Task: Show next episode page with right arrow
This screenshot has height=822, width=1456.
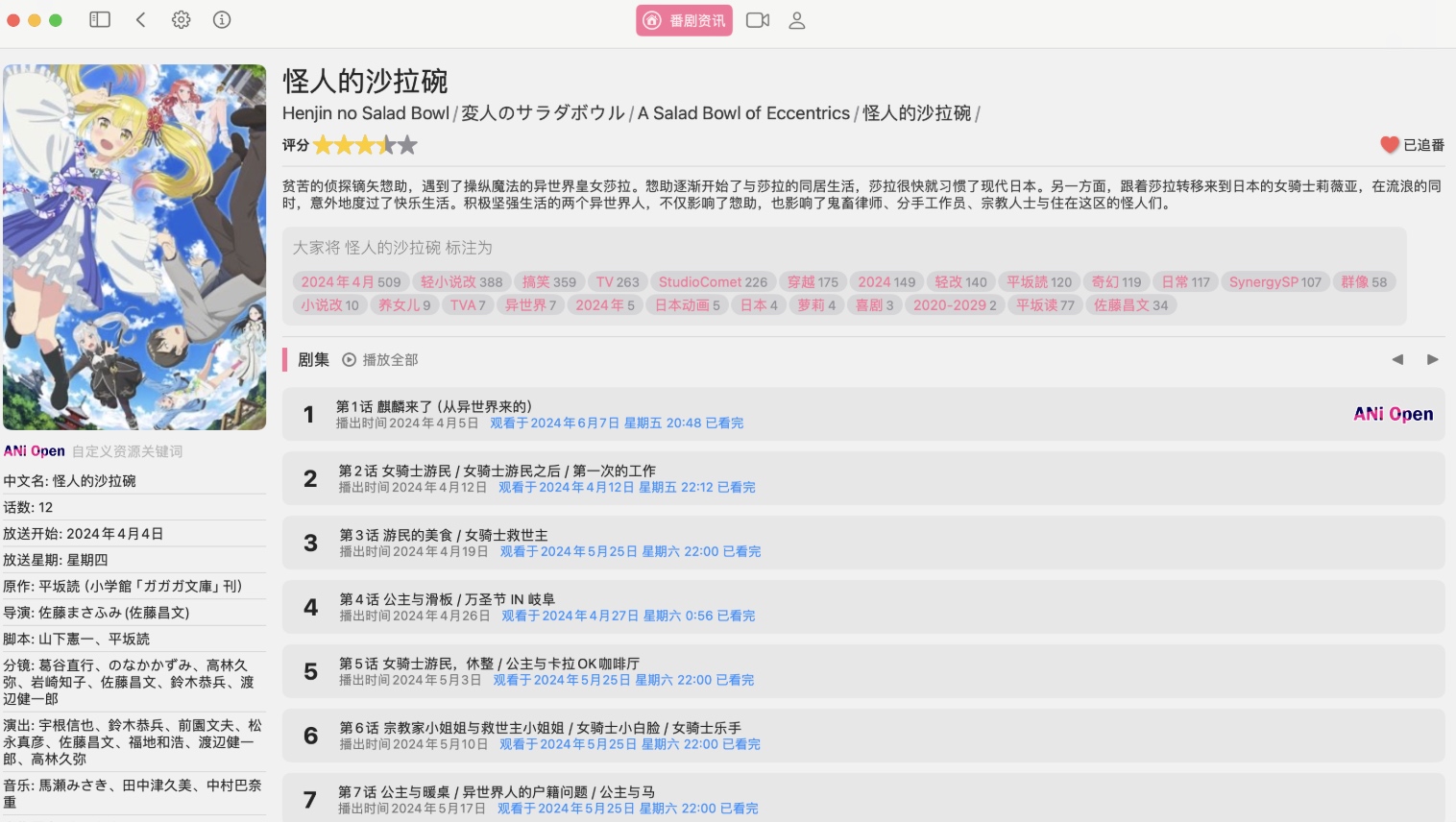Action: (x=1432, y=359)
